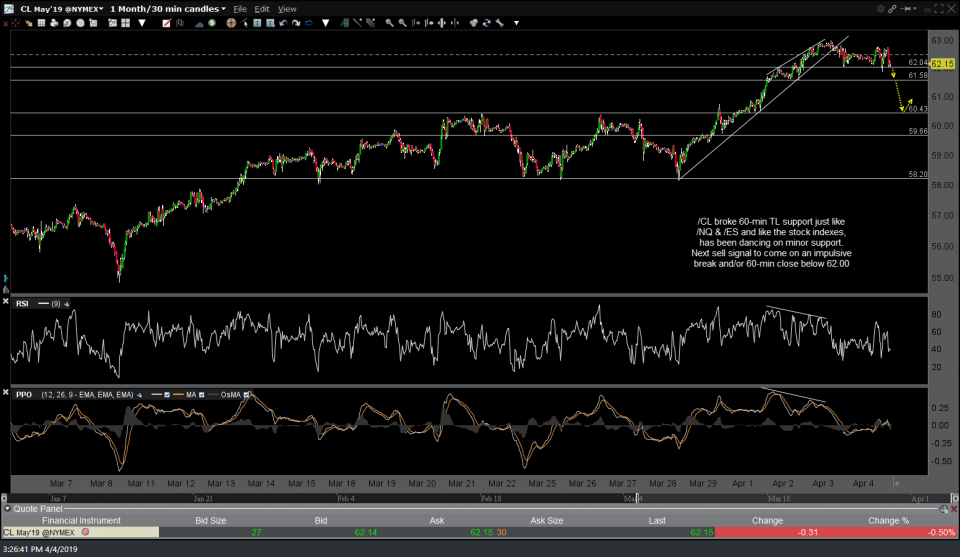The image size is (960, 557).
Task: Select the red pencil drawing tool
Action: pyautogui.click(x=167, y=23)
